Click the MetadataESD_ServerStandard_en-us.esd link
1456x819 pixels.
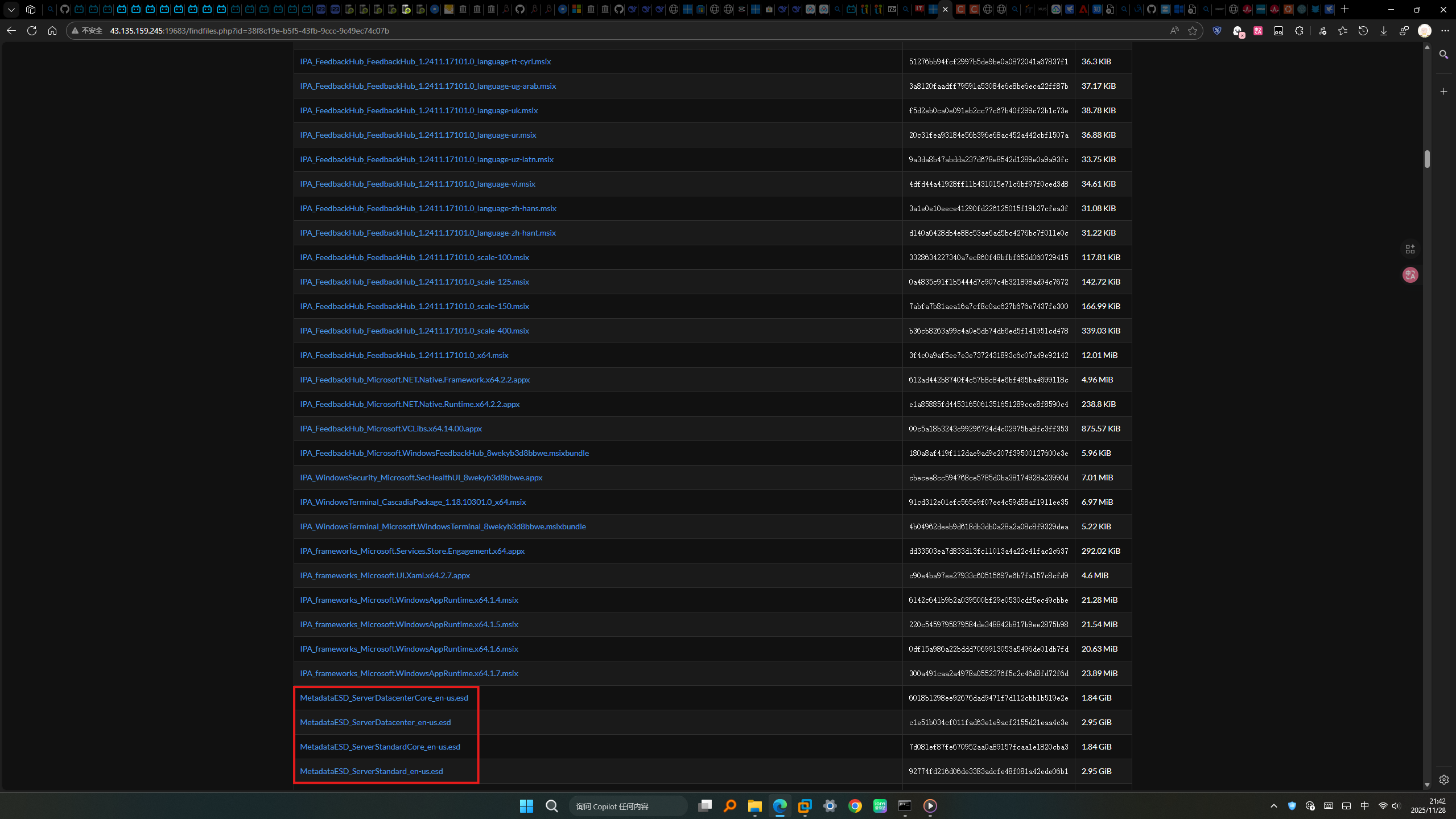371,771
